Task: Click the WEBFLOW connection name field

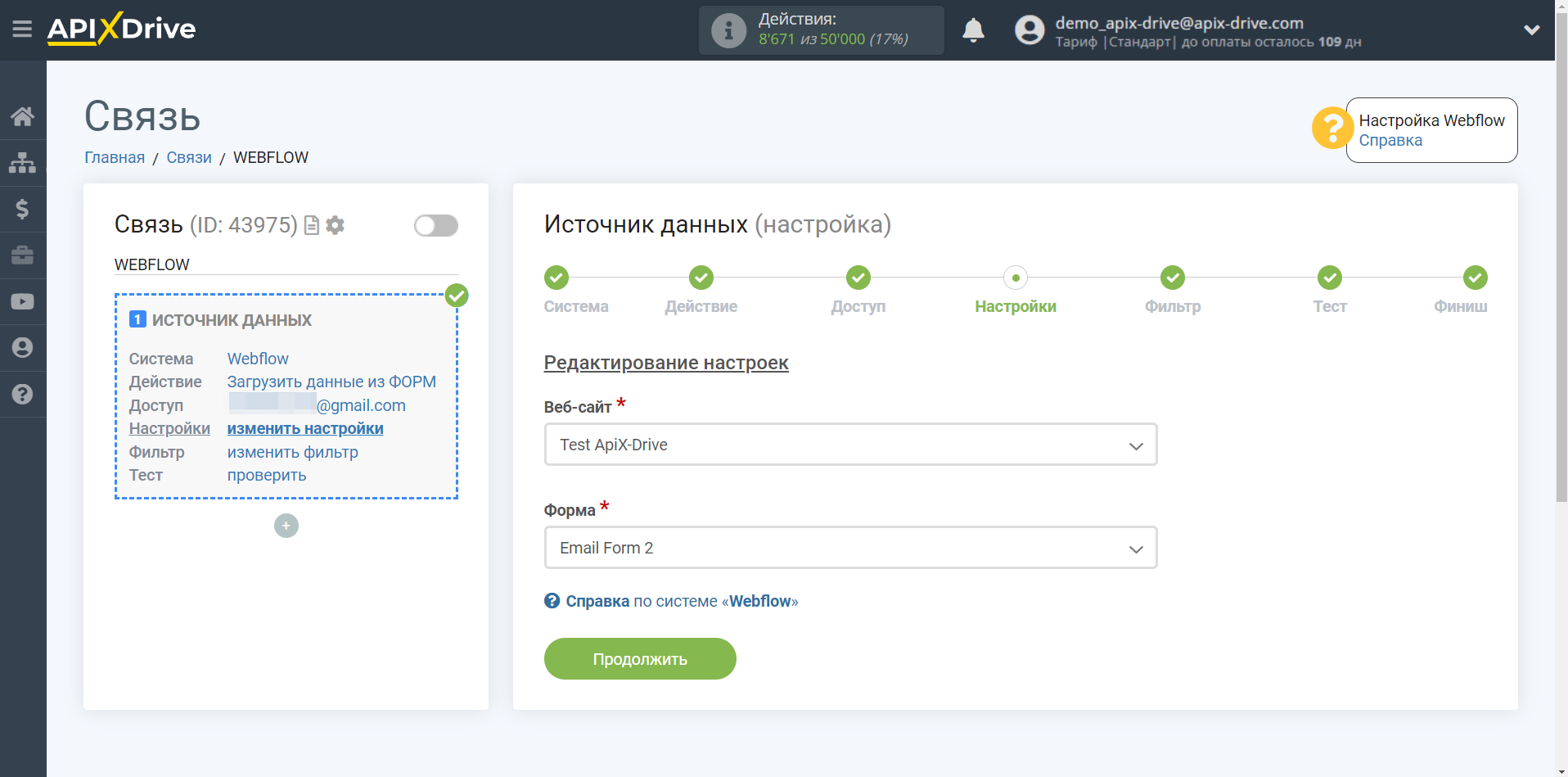Action: click(x=286, y=264)
